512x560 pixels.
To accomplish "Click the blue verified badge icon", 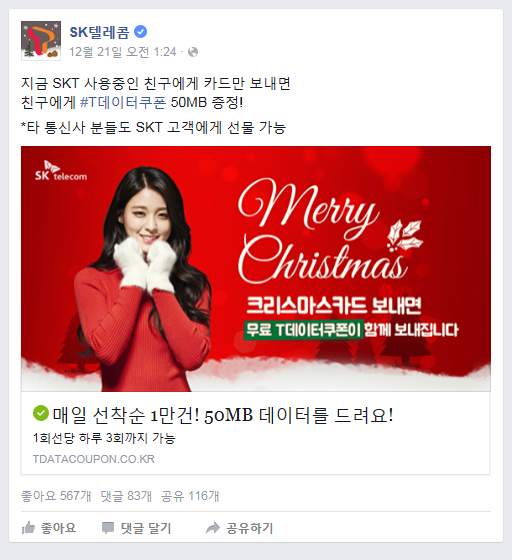I will 140,32.
